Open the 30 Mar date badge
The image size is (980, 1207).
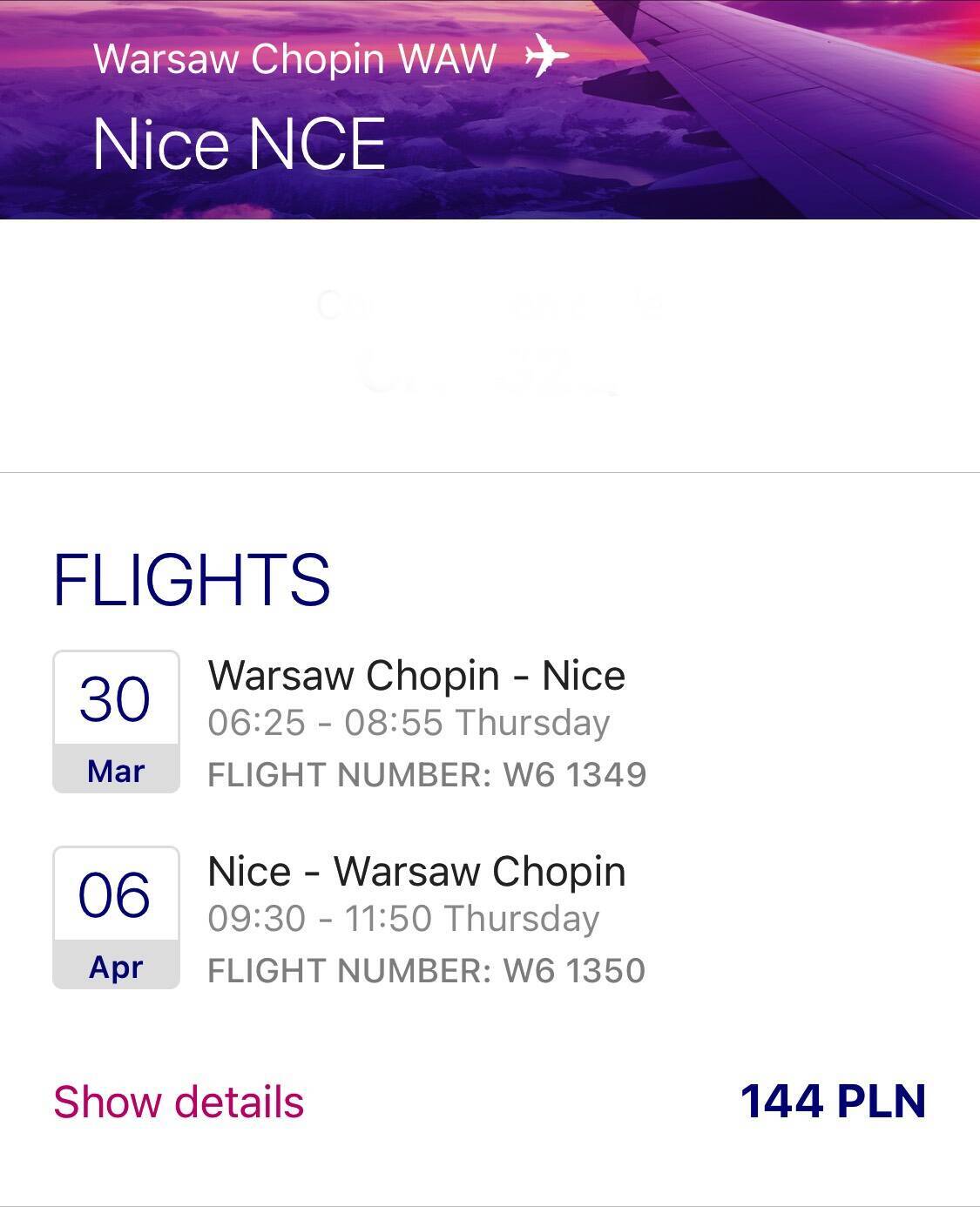[x=116, y=722]
